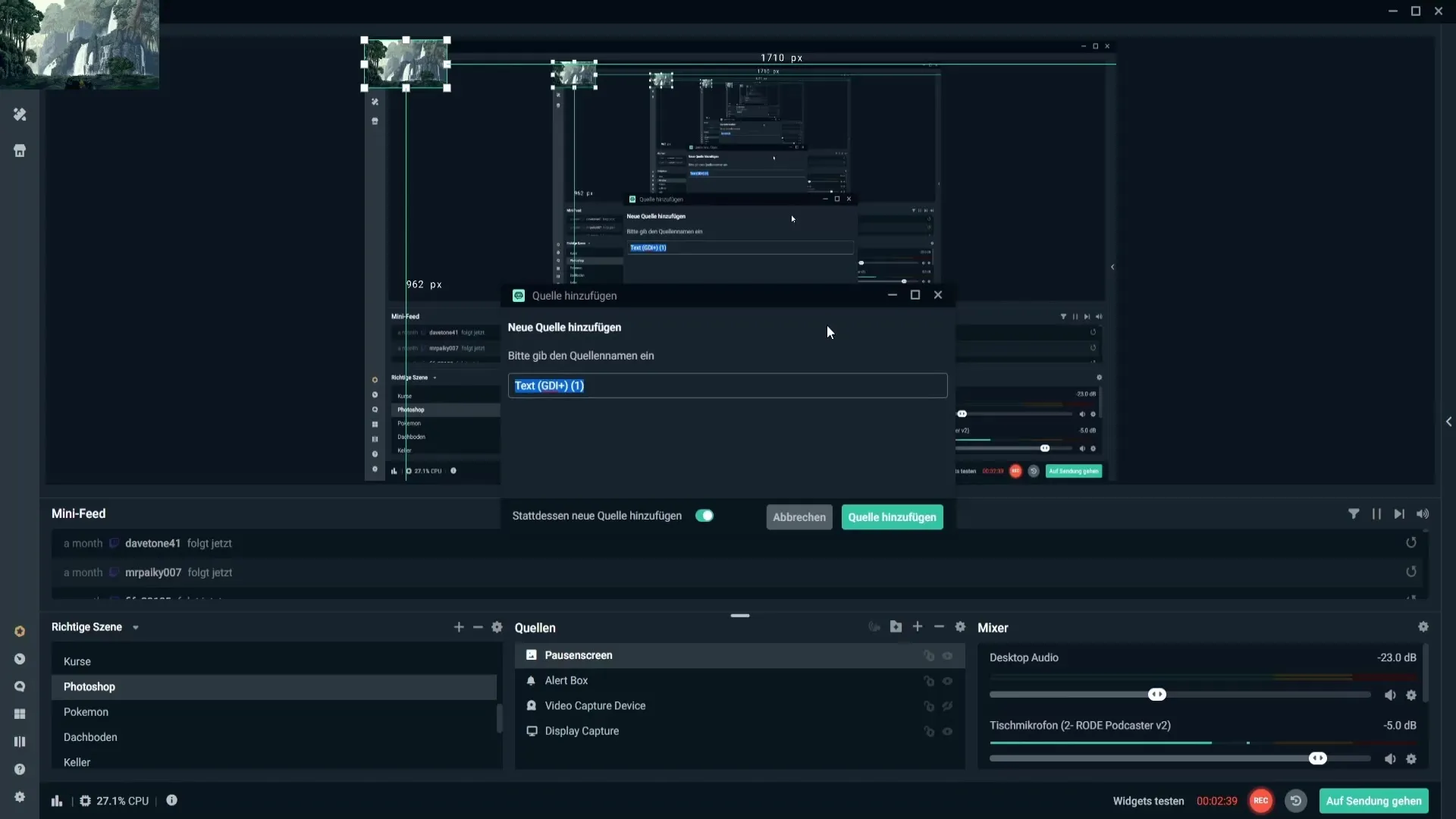Open the App Store icon in the sidebar
Image resolution: width=1456 pixels, height=819 pixels.
[20, 151]
